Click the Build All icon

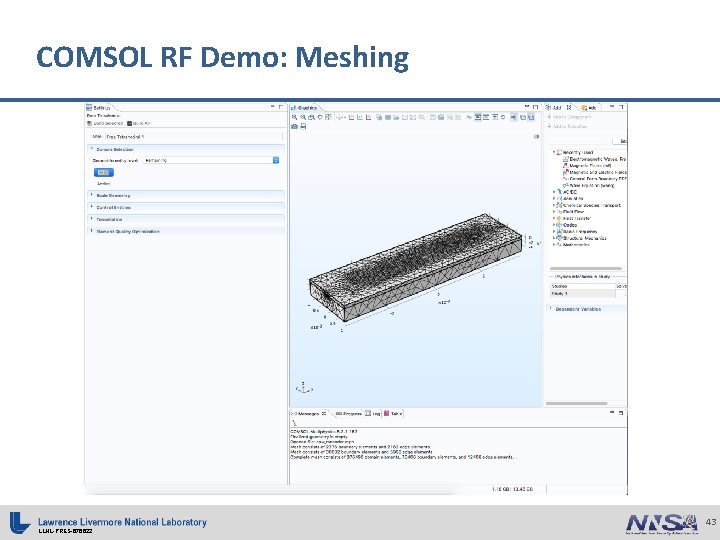129,124
